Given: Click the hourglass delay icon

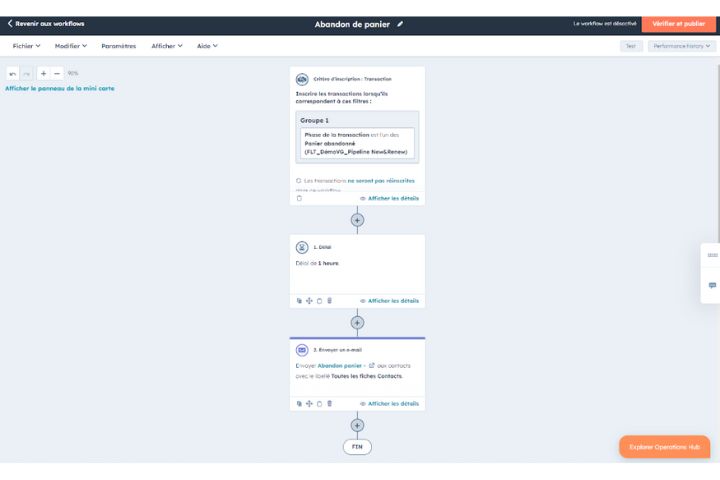Looking at the screenshot, I should tap(302, 248).
